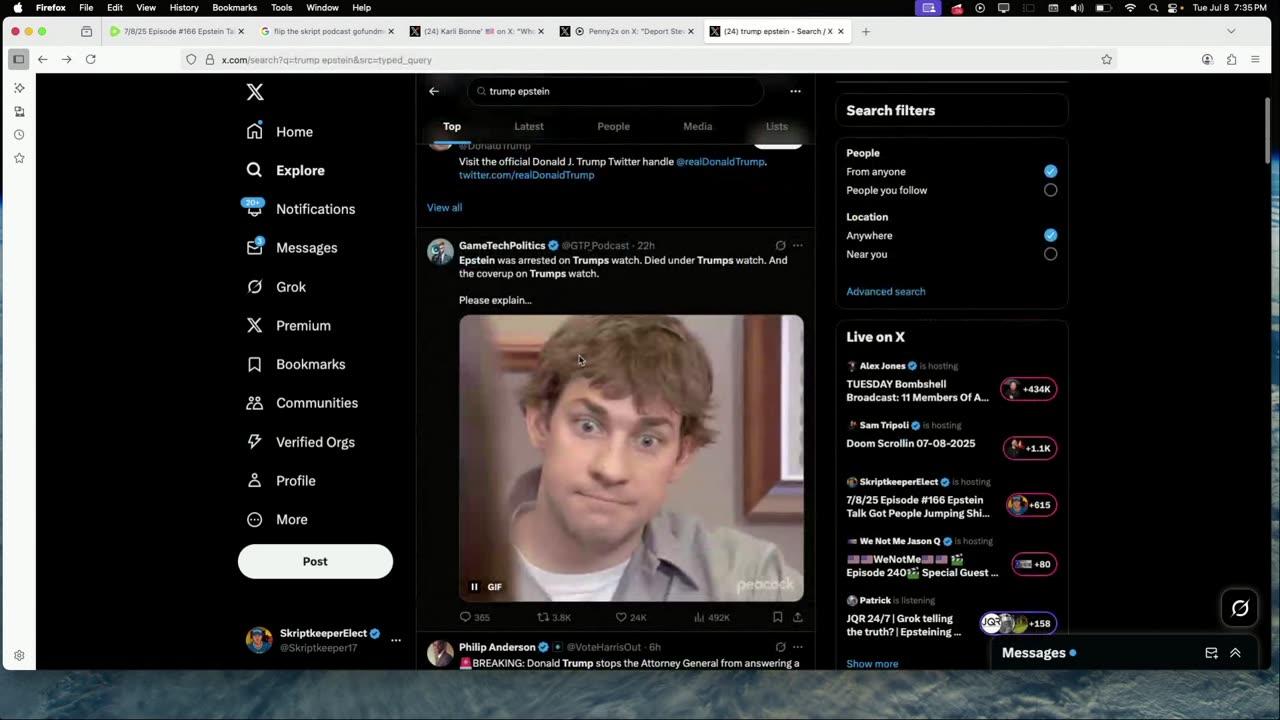The image size is (1280, 720).
Task: Compose new message in Messages drawer
Action: coord(1211,653)
